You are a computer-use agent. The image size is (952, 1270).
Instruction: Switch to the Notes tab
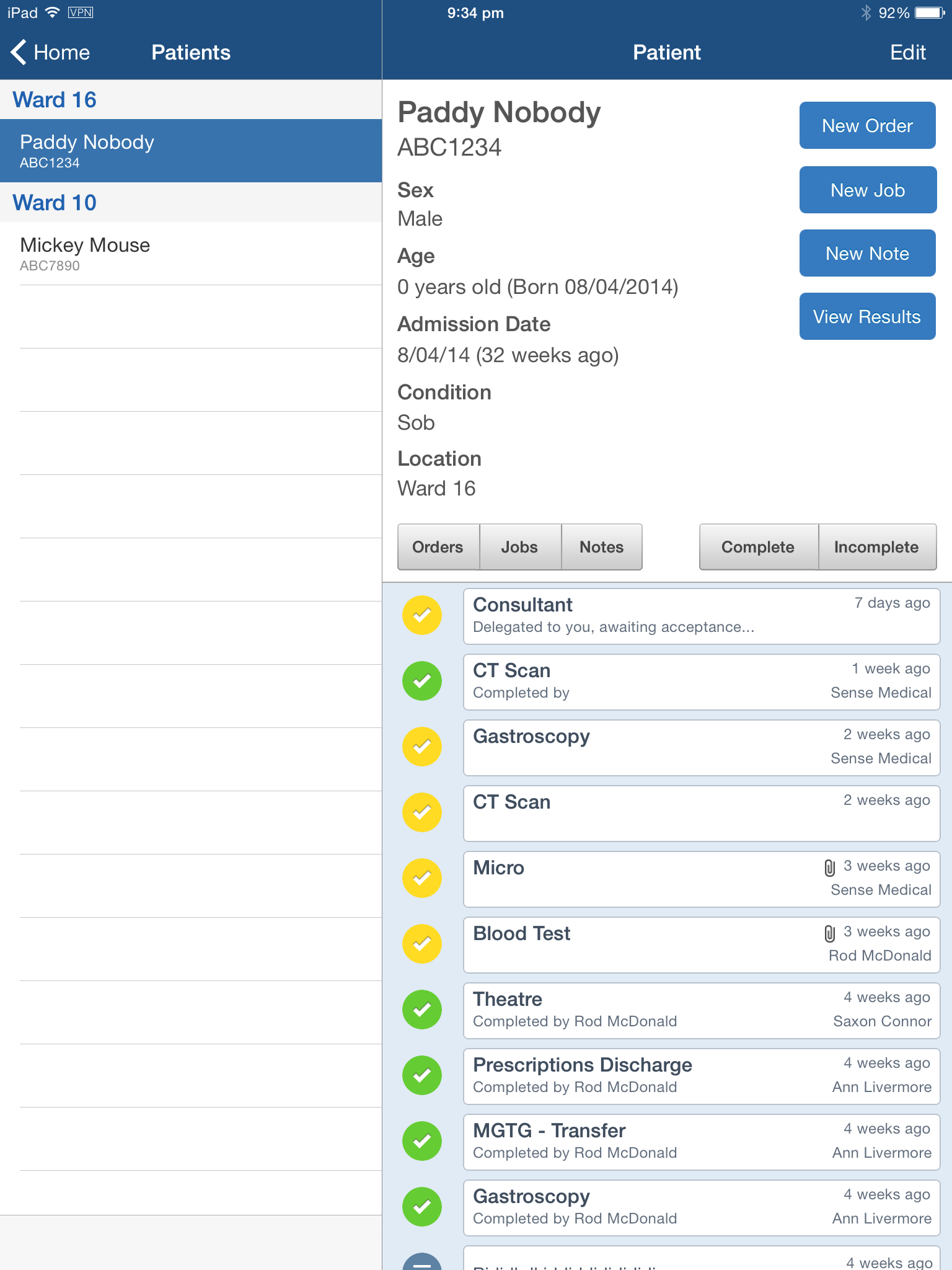(x=602, y=547)
